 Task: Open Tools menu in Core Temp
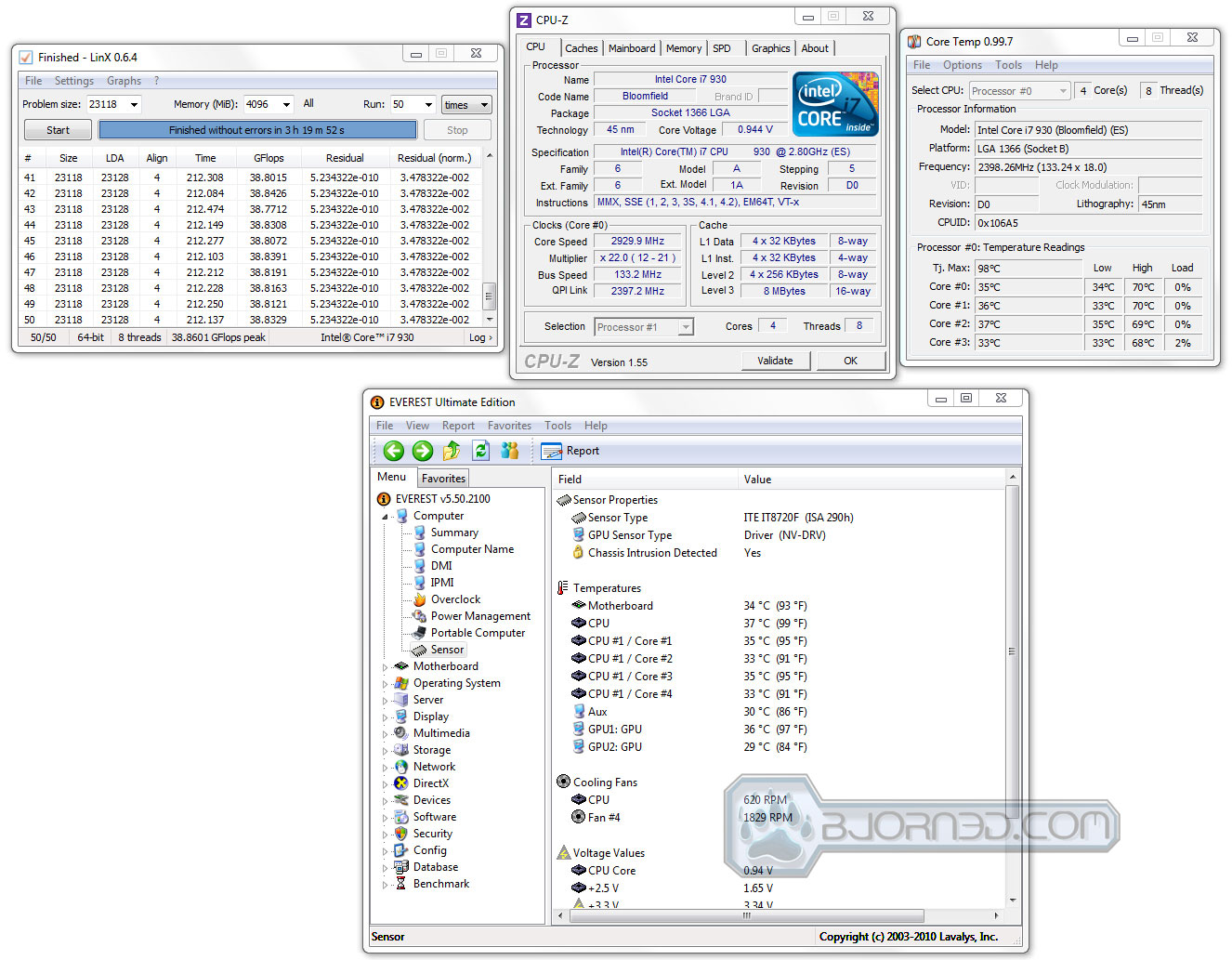pos(1009,65)
